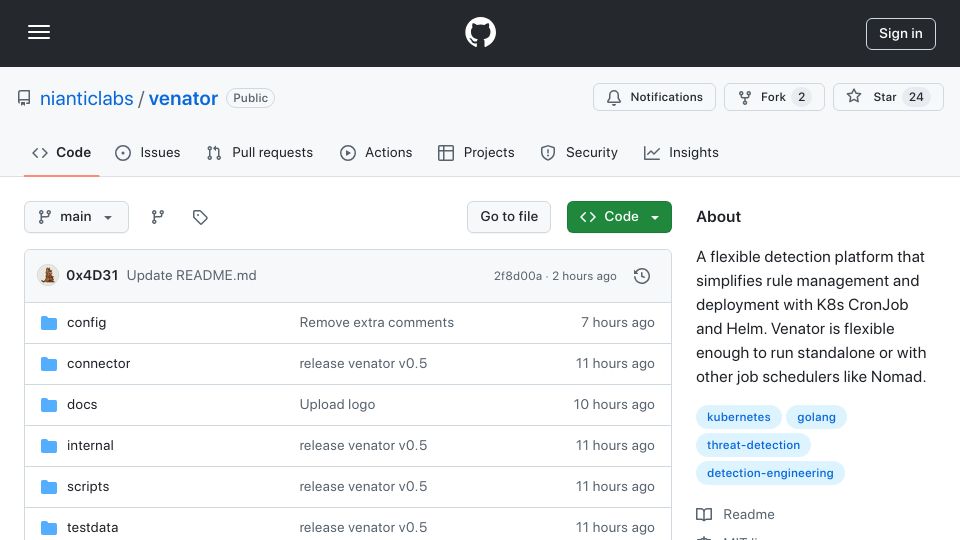
Task: Open the hamburger navigation menu
Action: pos(39,32)
